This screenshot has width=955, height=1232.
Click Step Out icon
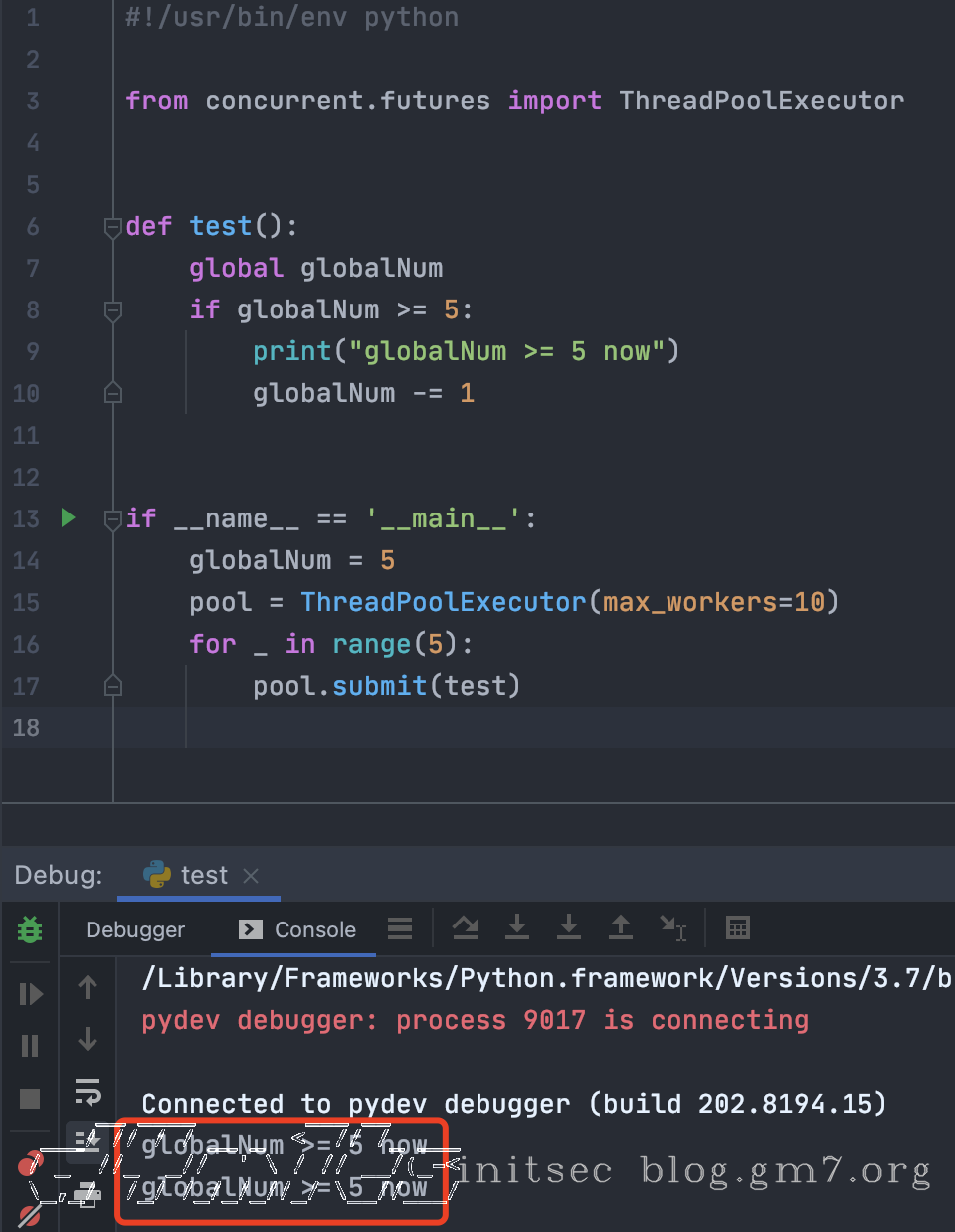[621, 928]
